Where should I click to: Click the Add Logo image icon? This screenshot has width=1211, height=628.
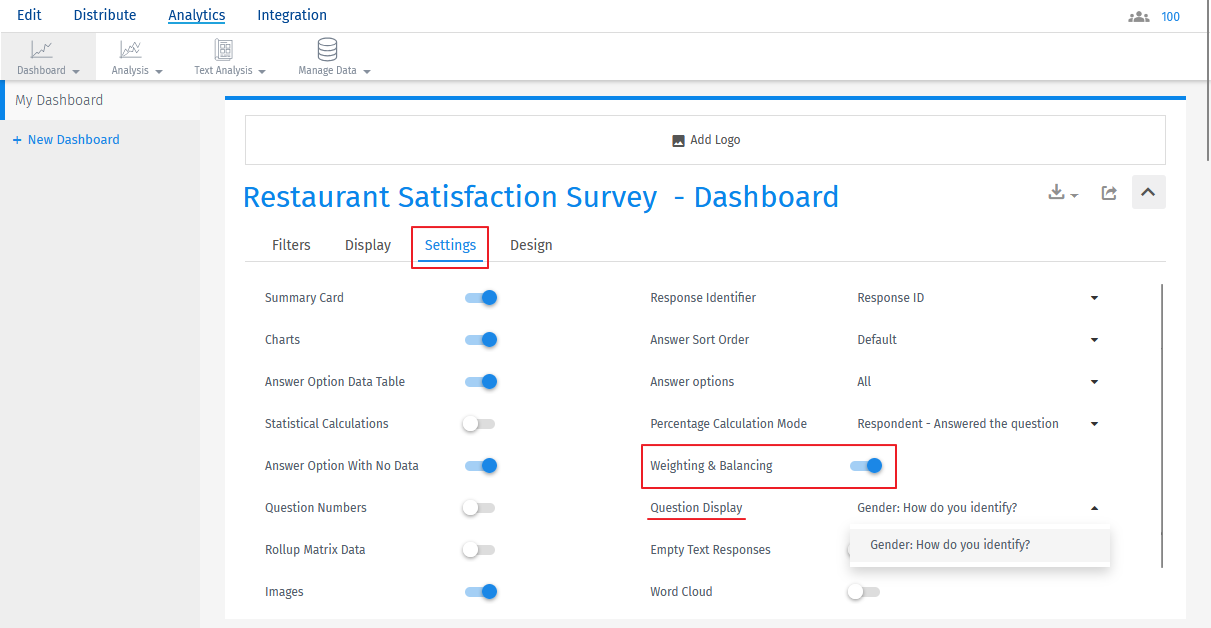pos(678,140)
